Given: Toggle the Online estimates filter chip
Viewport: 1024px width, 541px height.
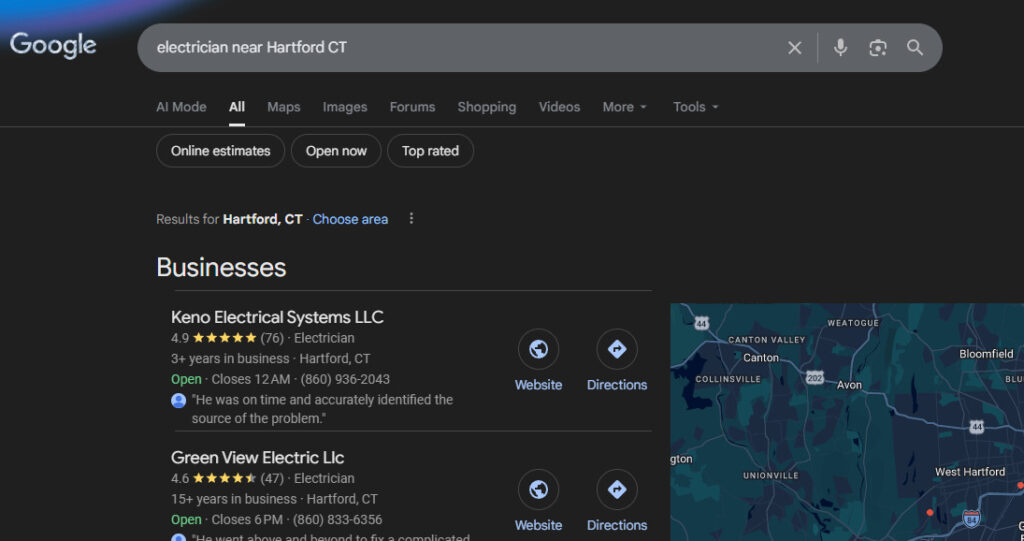Looking at the screenshot, I should 221,151.
